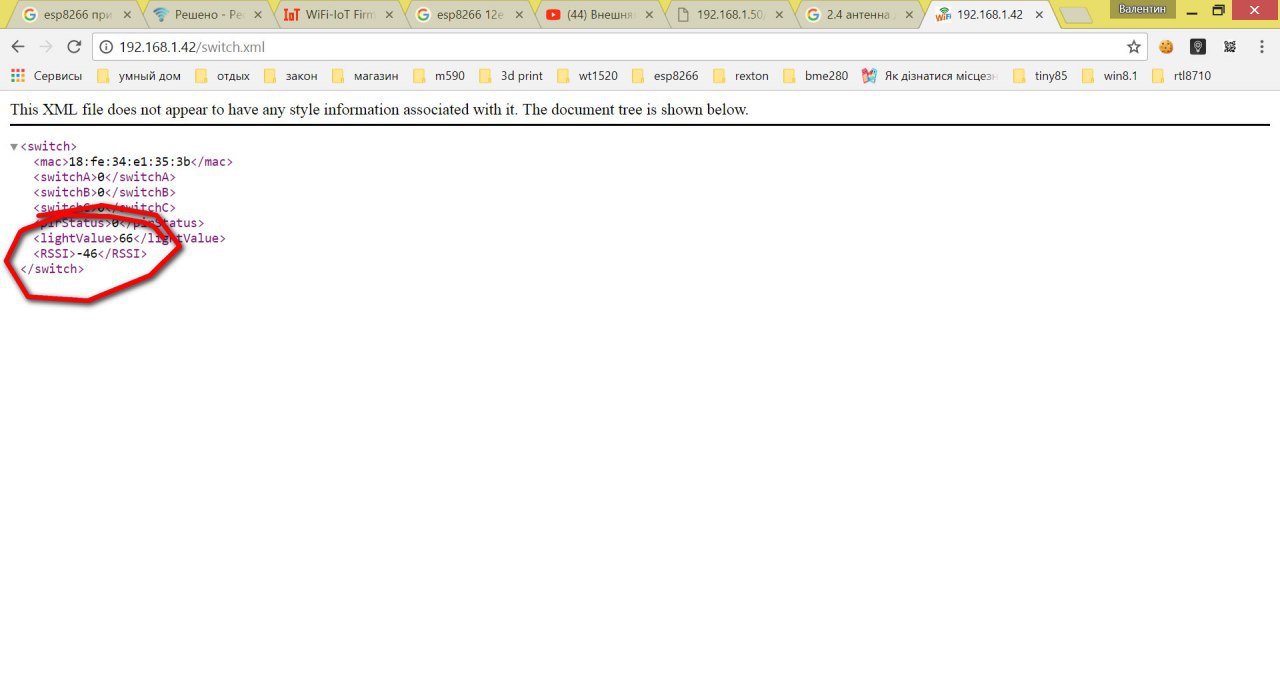Viewport: 1280px width, 694px height.
Task: Click the switchA element line
Action: pyautogui.click(x=104, y=177)
